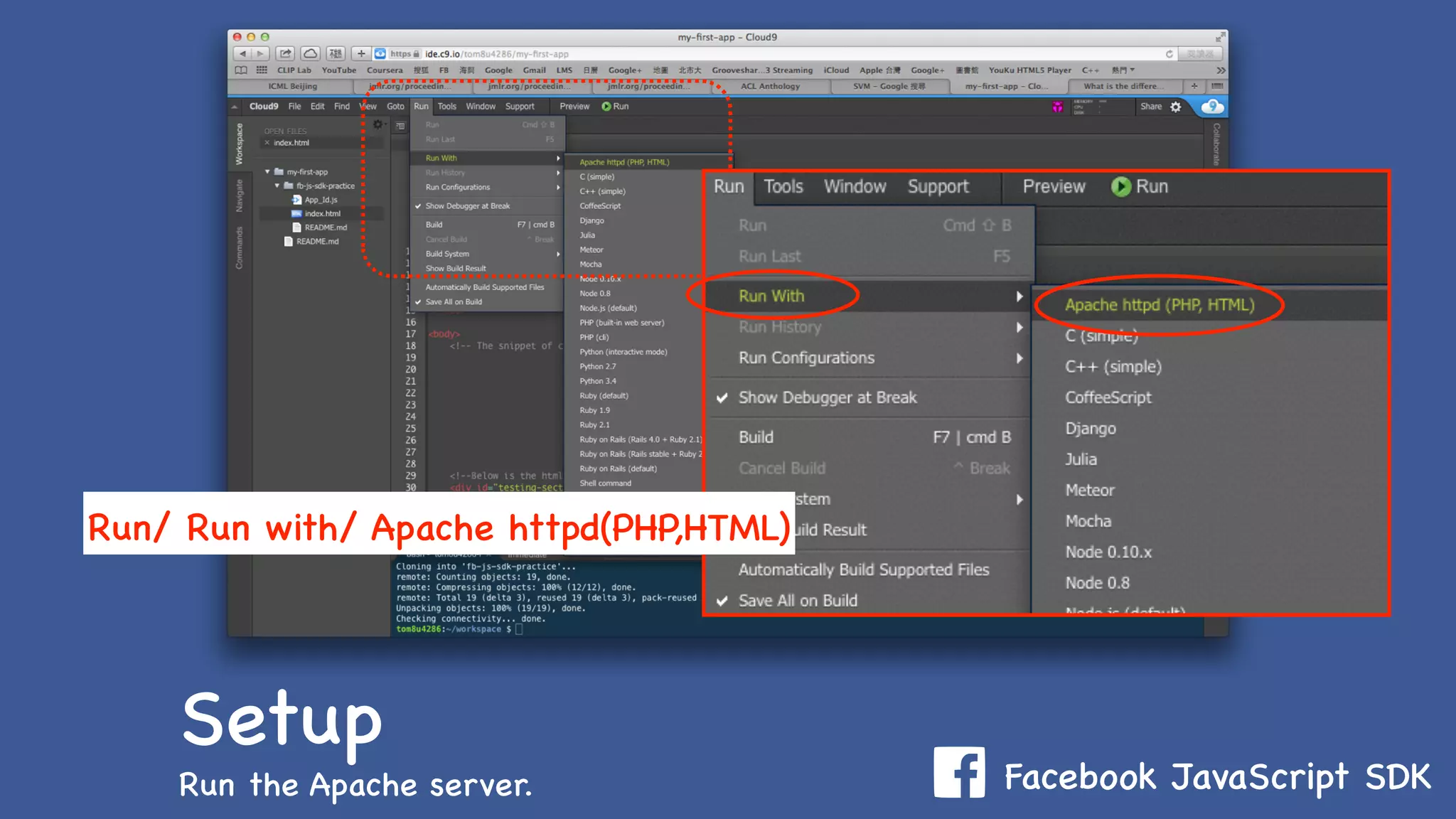Open the Collaborate side panel
Screen dimensions: 1456x819
point(1216,144)
